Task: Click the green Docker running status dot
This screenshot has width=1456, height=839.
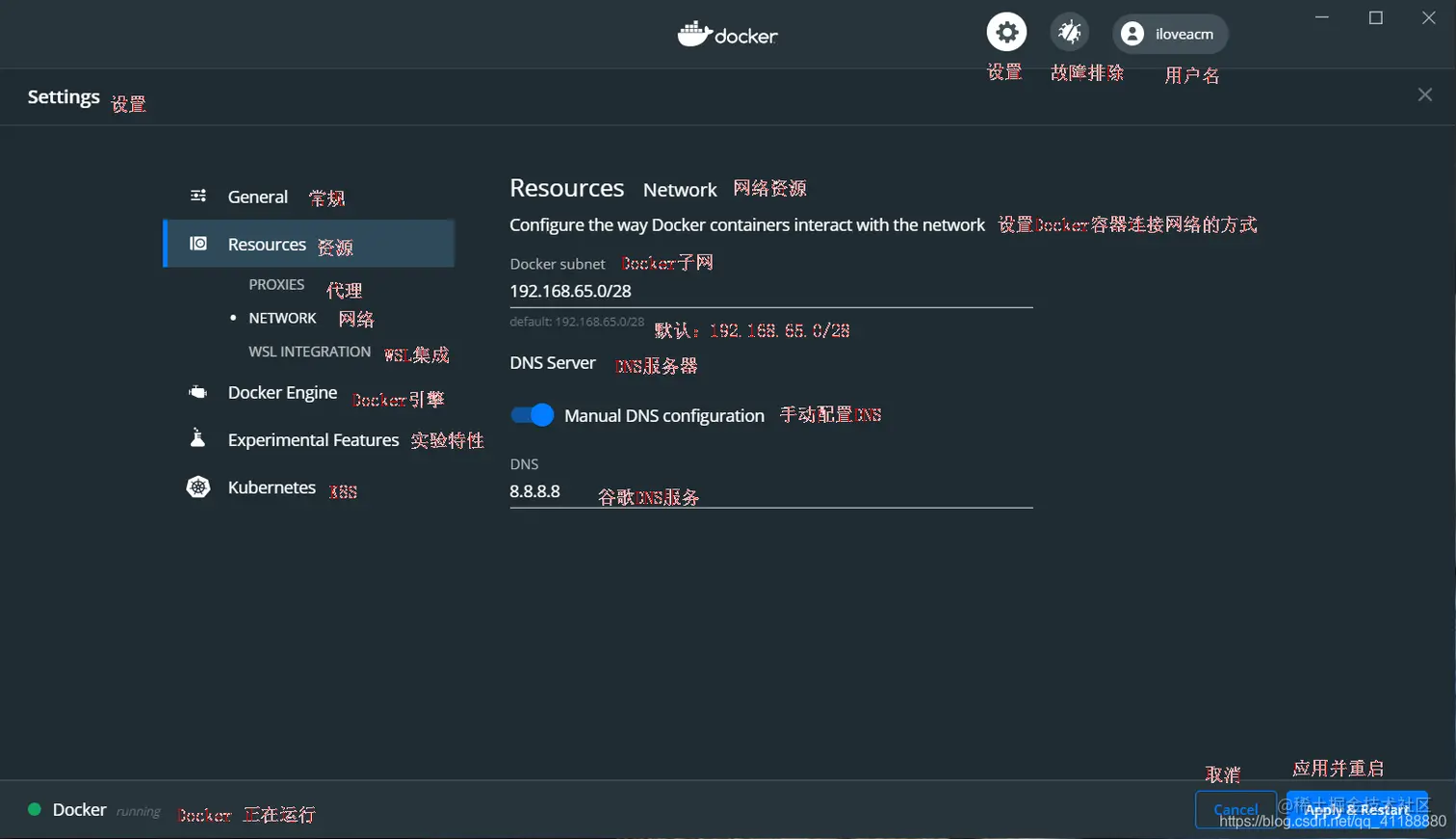Action: click(35, 809)
